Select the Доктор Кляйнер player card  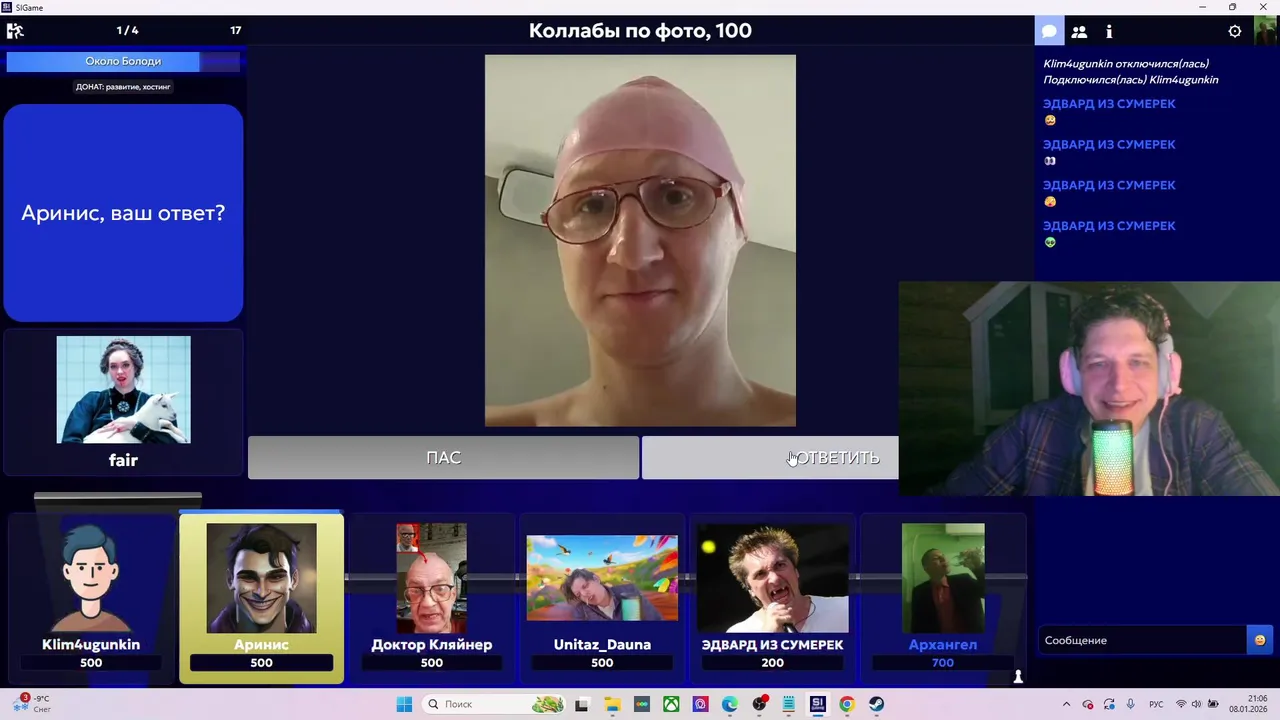(x=432, y=598)
